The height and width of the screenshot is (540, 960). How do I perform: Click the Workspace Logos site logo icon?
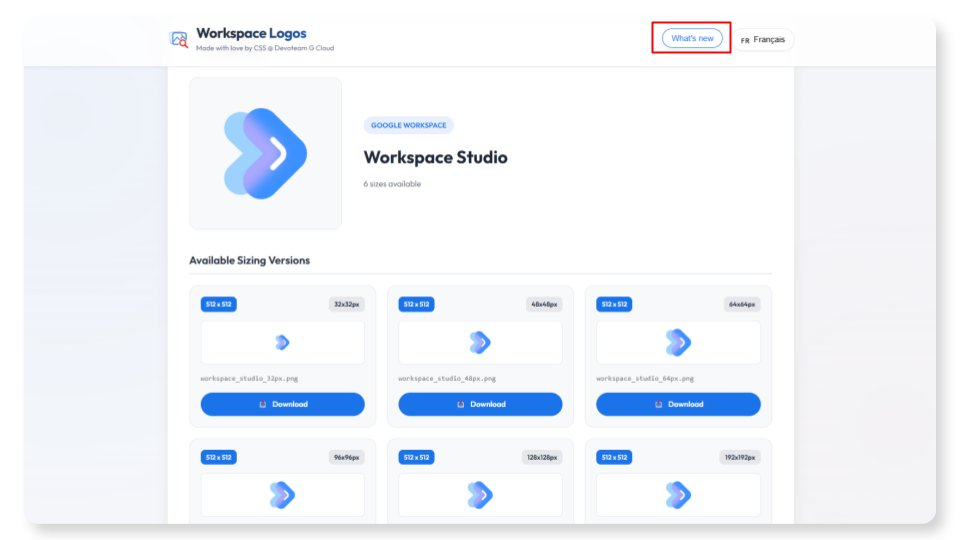(x=179, y=40)
